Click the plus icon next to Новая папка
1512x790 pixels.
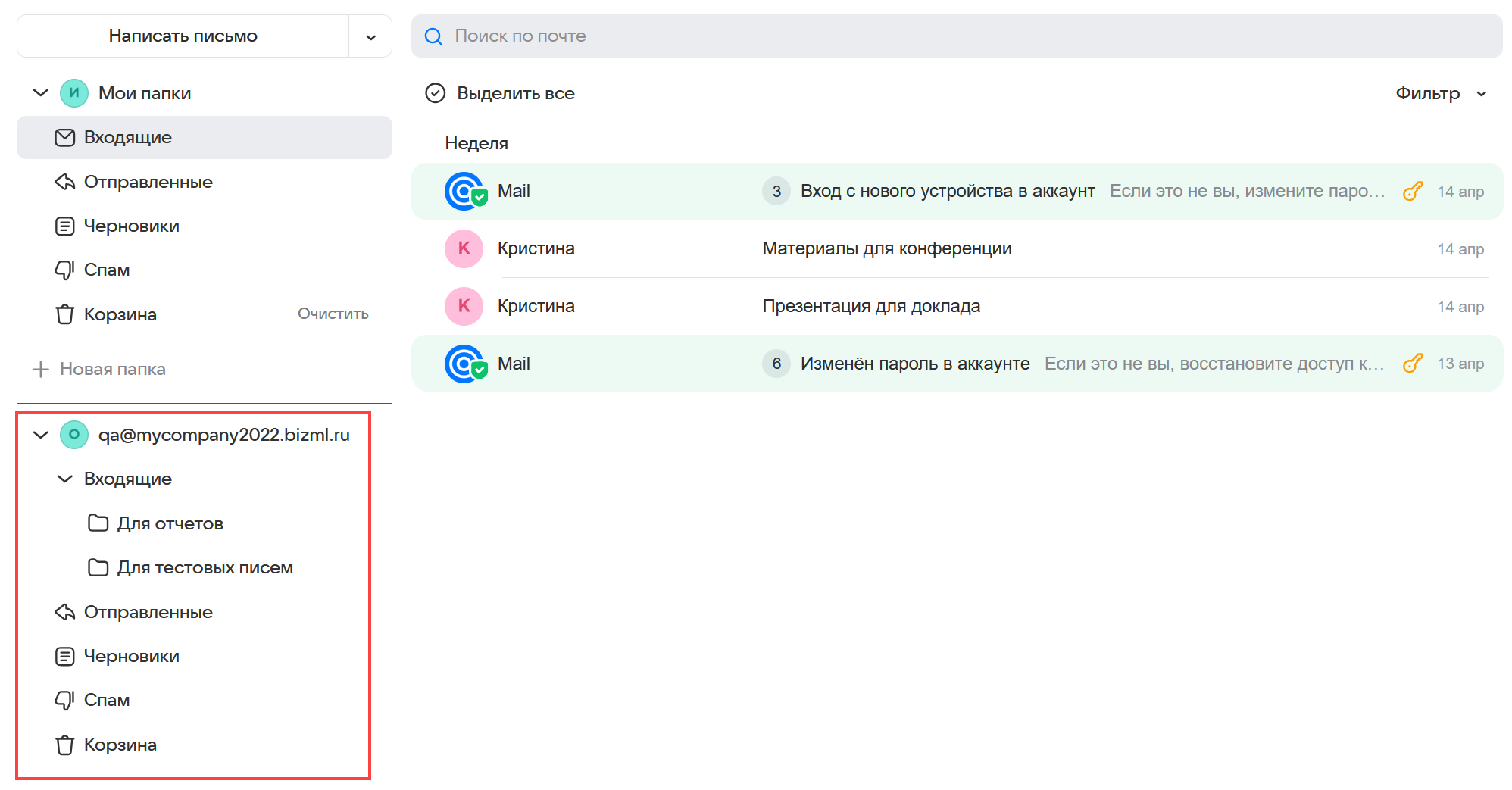[41, 370]
